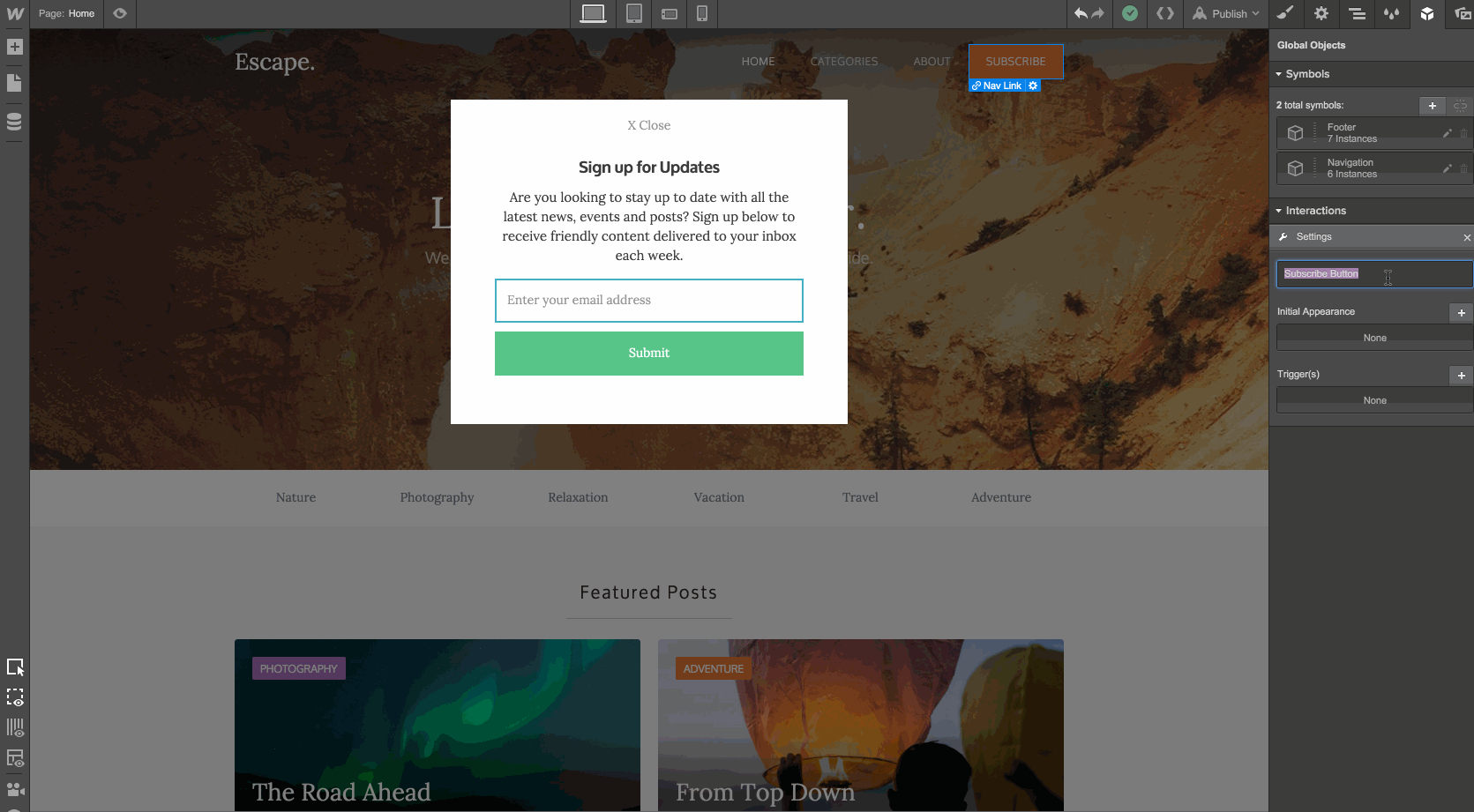Redo the last action

(x=1097, y=13)
